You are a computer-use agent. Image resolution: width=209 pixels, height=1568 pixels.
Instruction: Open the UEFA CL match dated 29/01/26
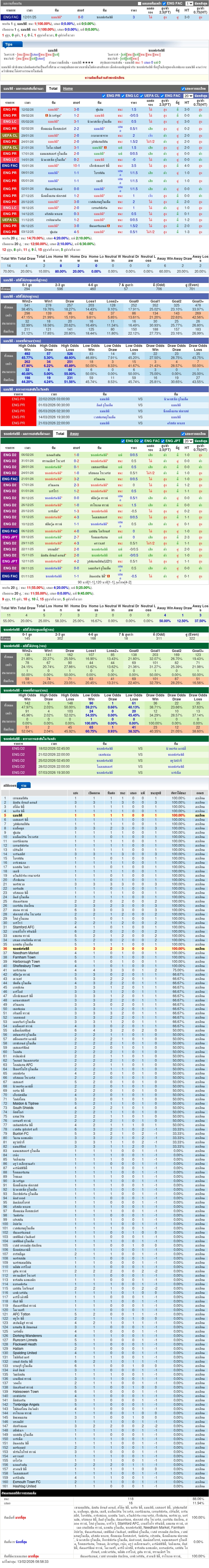click(104, 135)
